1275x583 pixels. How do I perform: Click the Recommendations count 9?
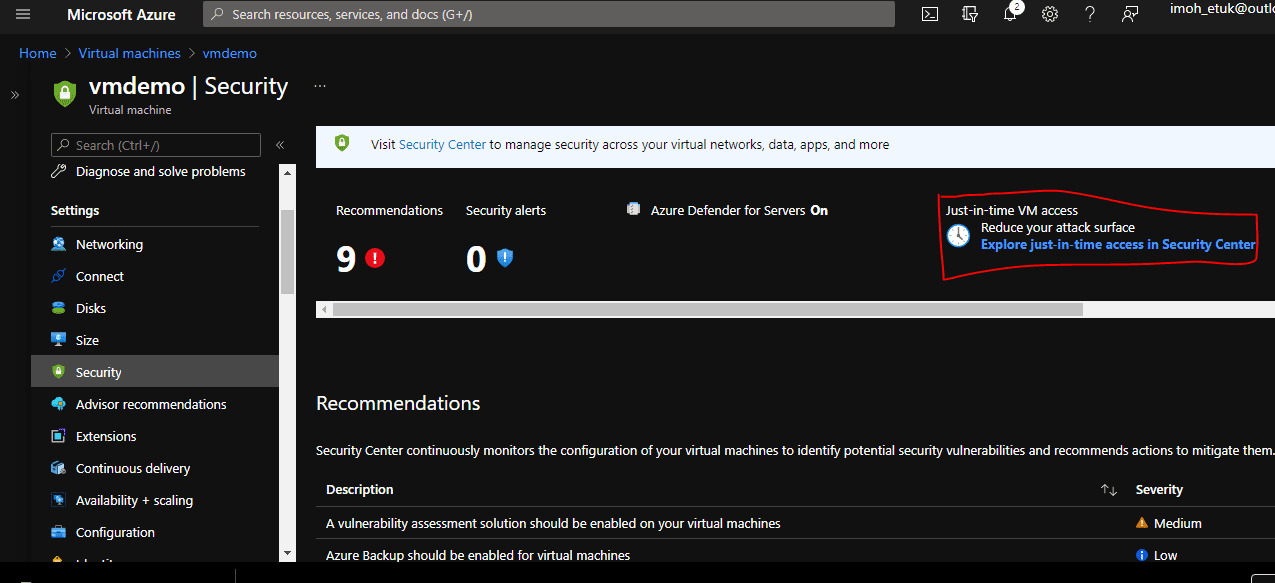346,259
